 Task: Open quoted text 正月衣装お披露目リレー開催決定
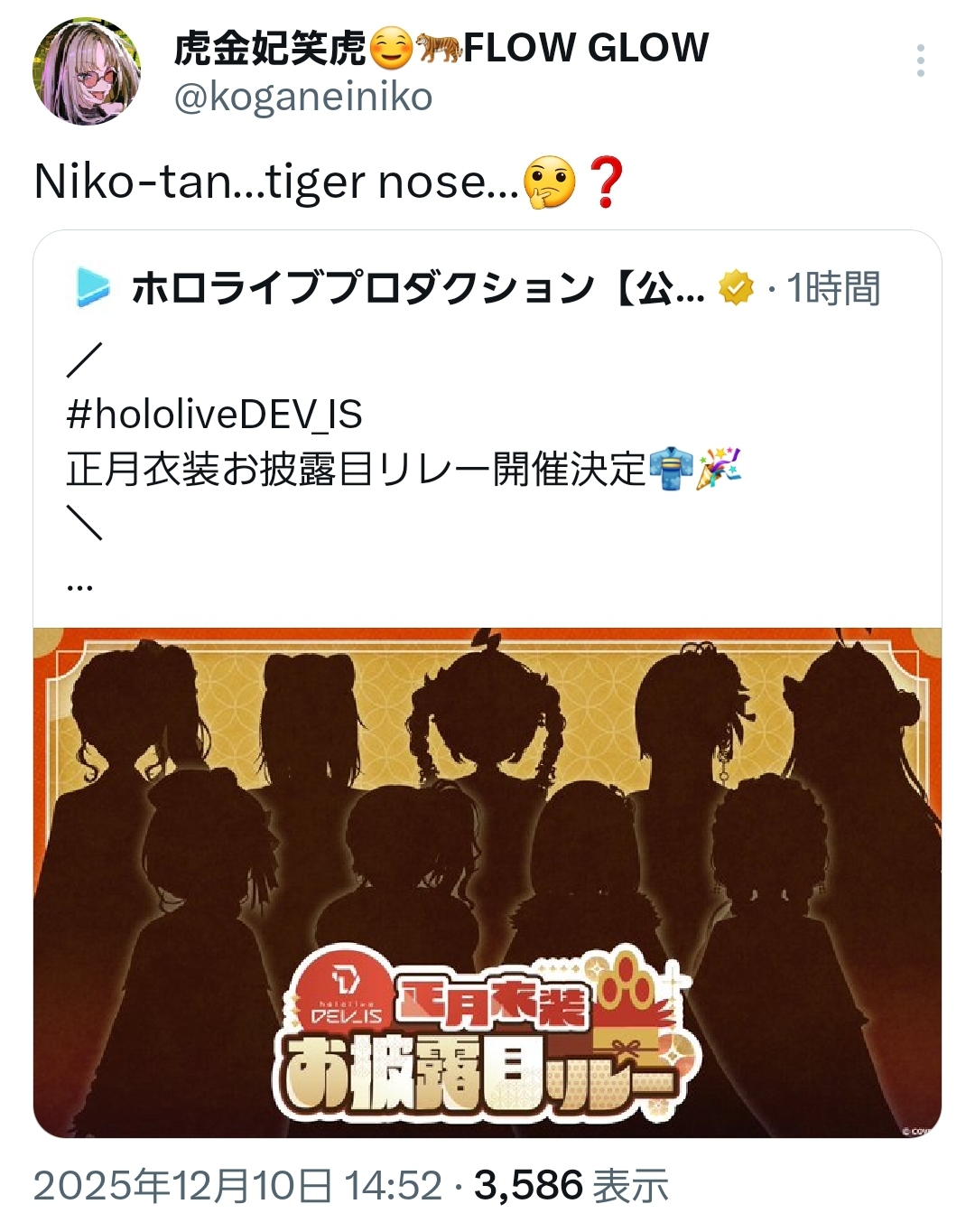pyautogui.click(x=357, y=469)
